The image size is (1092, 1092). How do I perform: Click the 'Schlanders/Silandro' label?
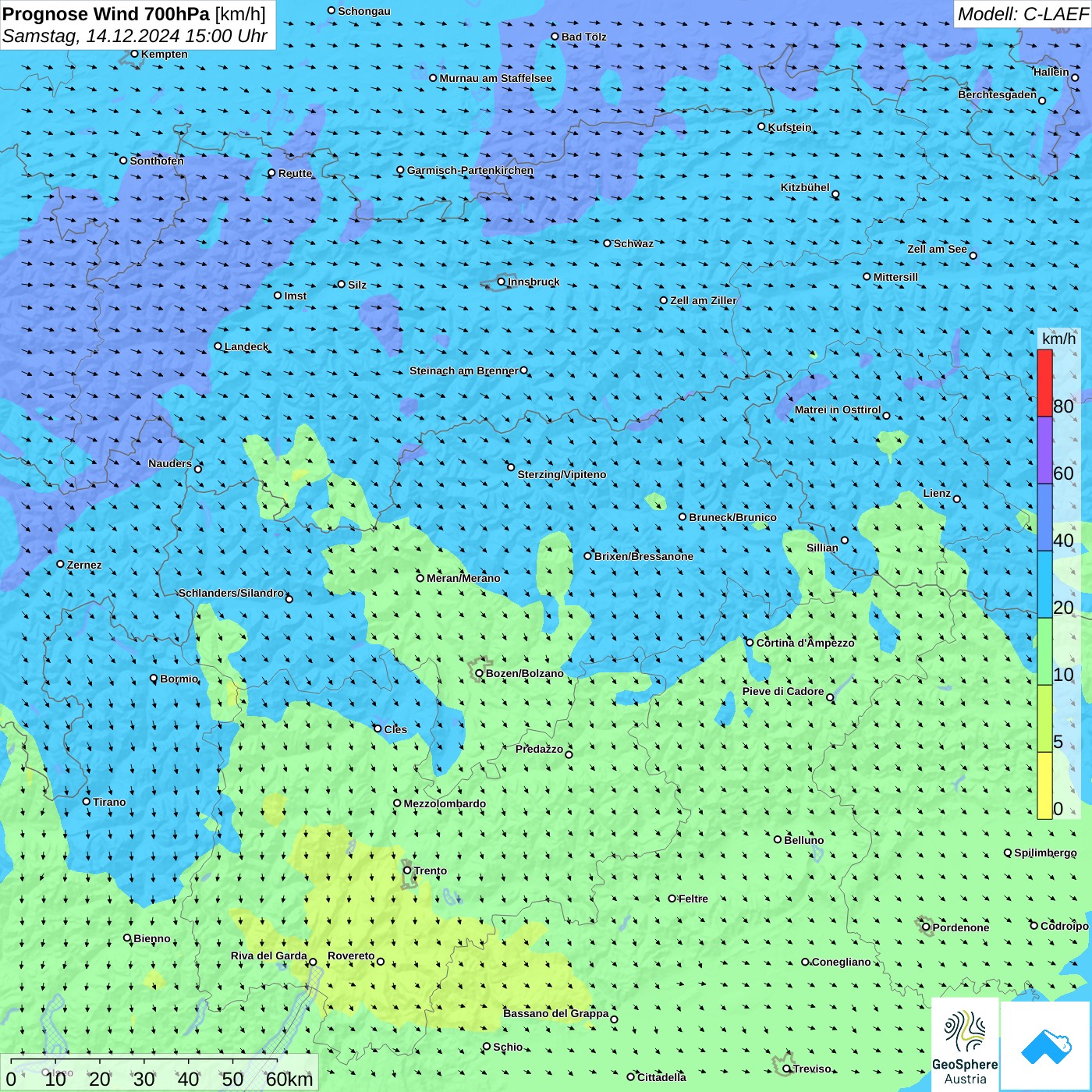coord(232,593)
